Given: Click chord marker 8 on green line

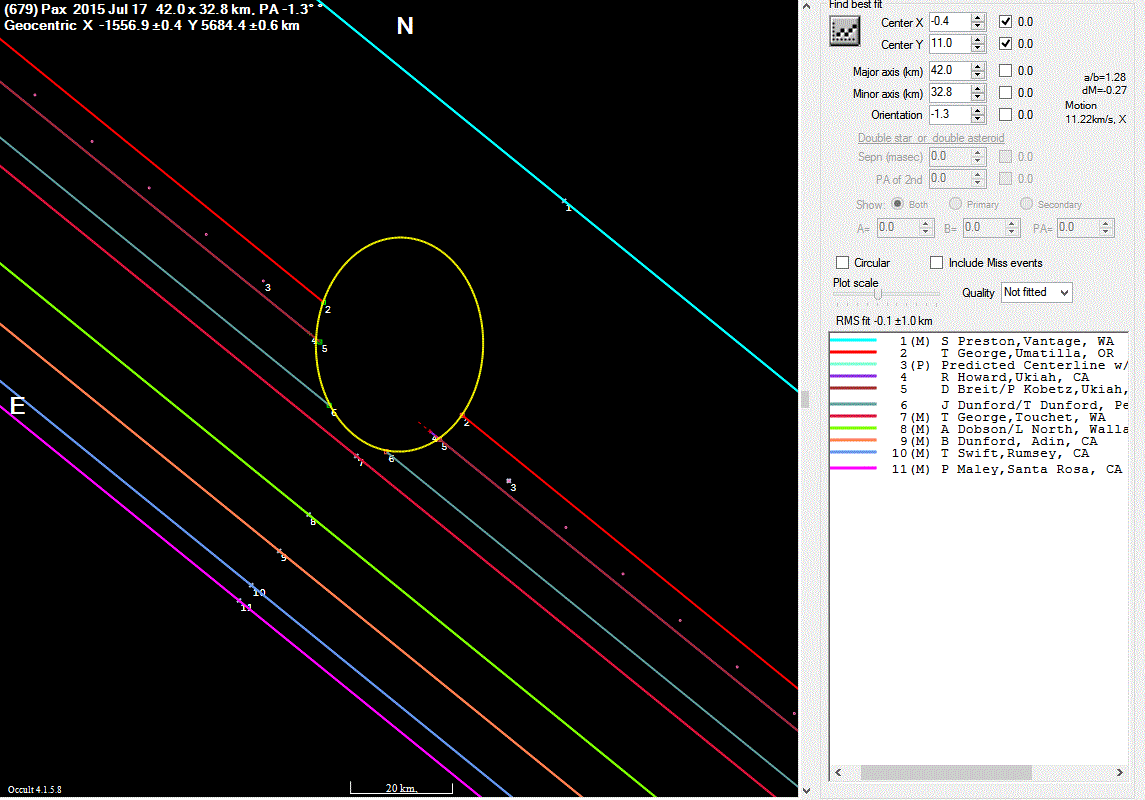Looking at the screenshot, I should (310, 518).
